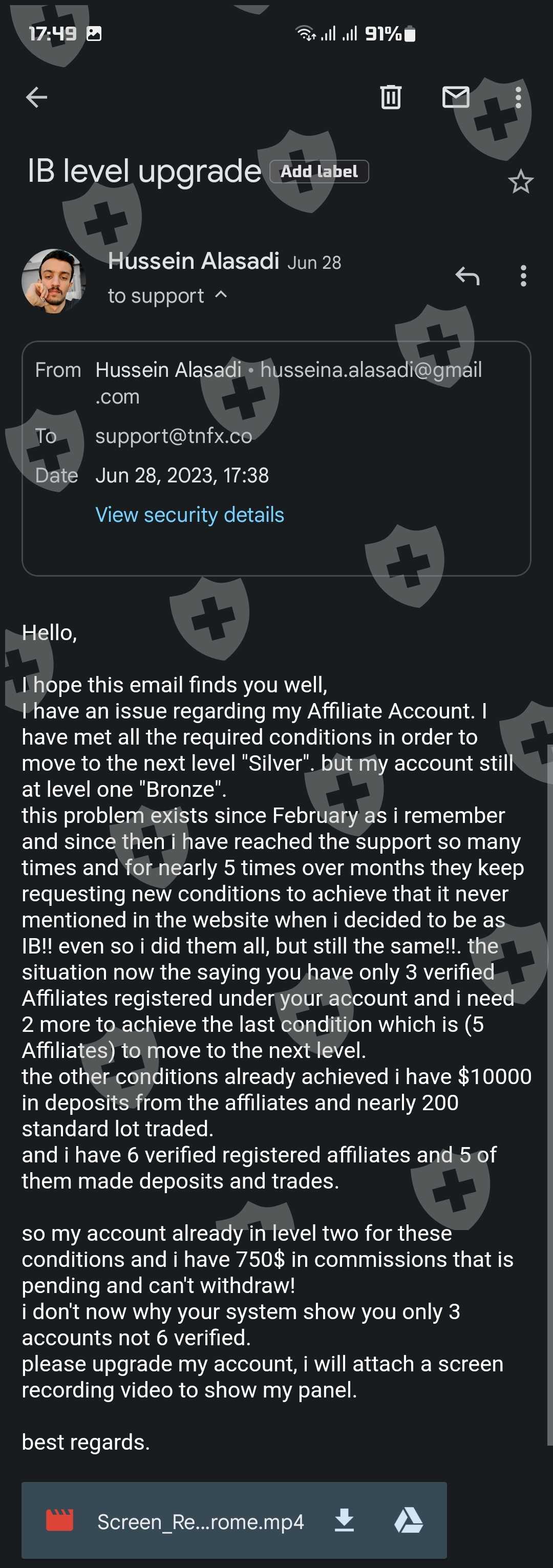Open View security details link
Viewport: 553px width, 1568px height.
point(189,514)
